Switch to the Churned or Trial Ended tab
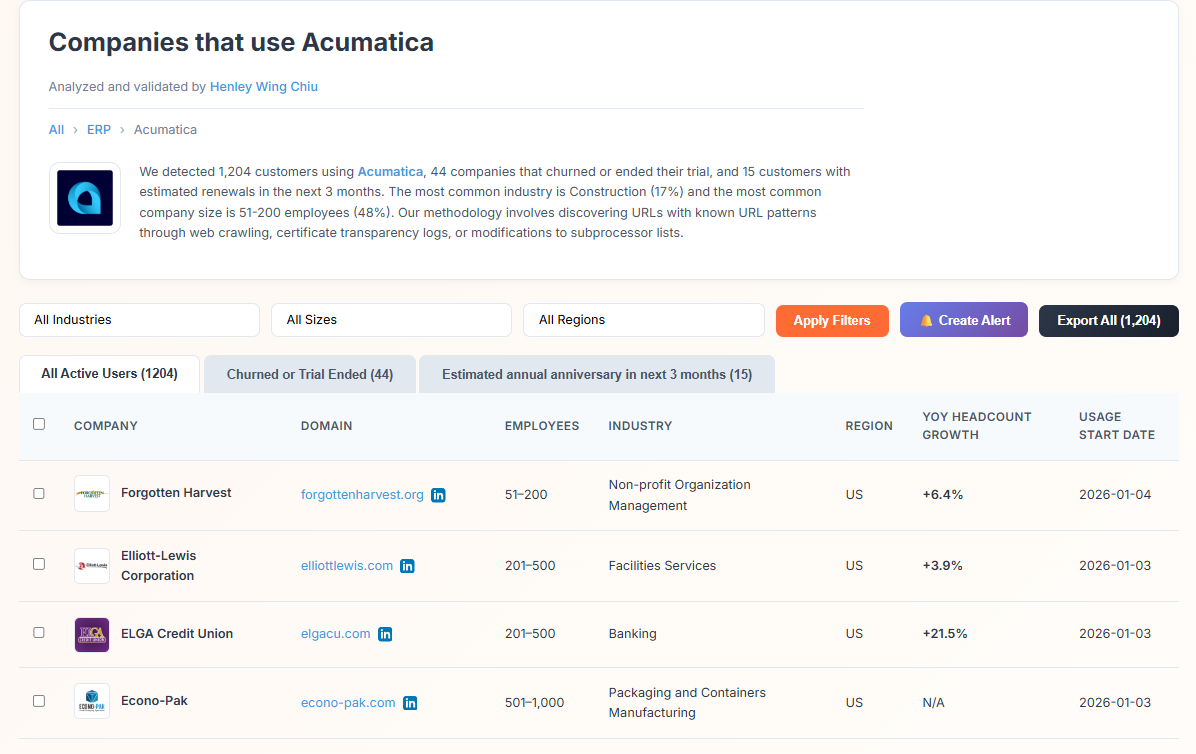 click(x=309, y=373)
